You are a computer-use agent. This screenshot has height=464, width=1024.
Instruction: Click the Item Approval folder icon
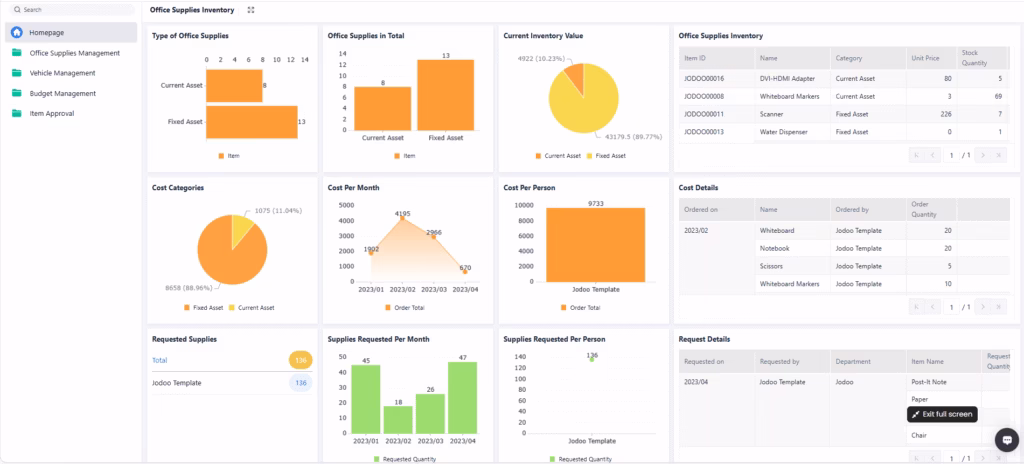(x=17, y=113)
